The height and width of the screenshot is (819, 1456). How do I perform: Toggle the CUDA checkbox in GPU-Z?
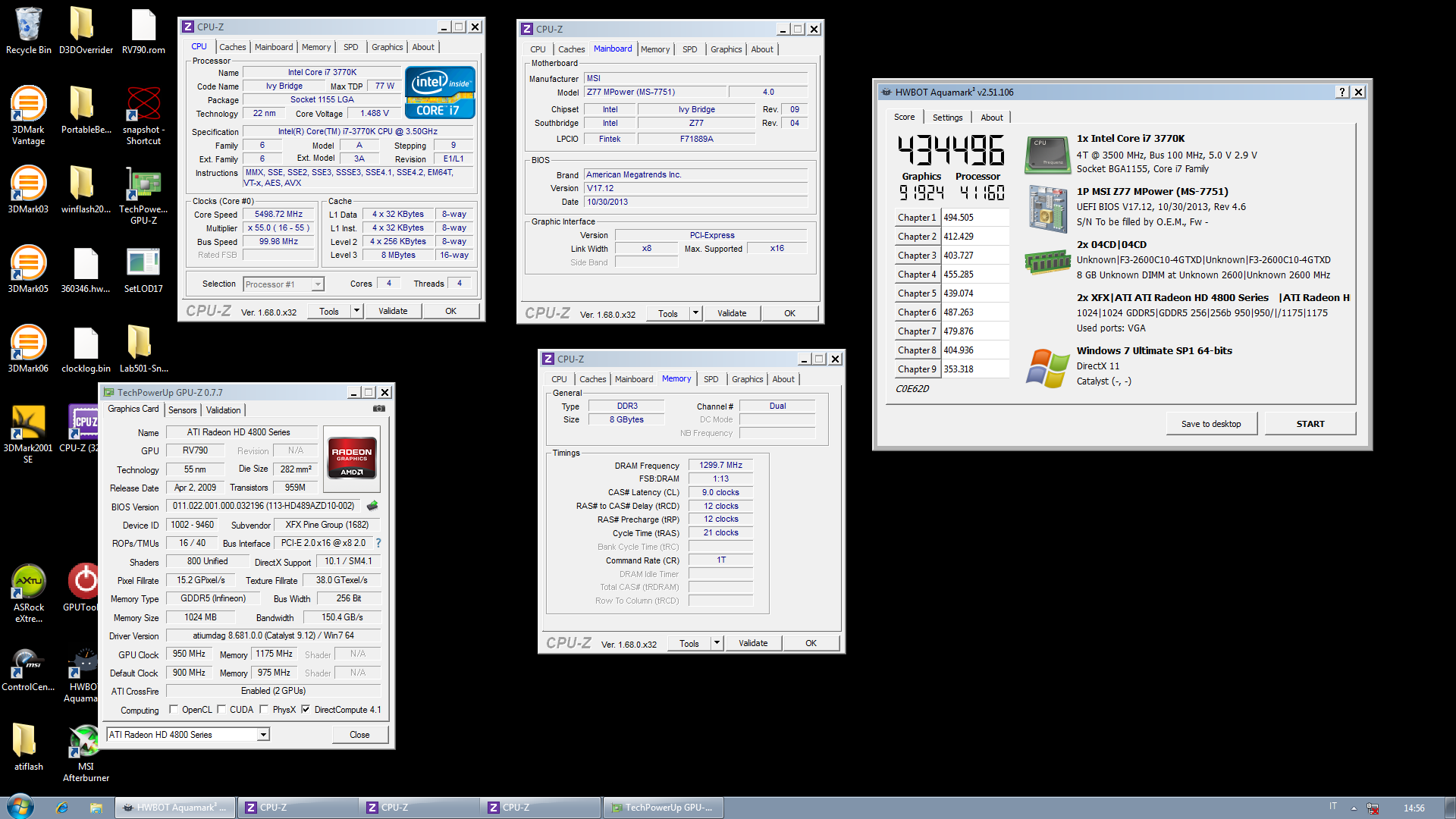(221, 710)
